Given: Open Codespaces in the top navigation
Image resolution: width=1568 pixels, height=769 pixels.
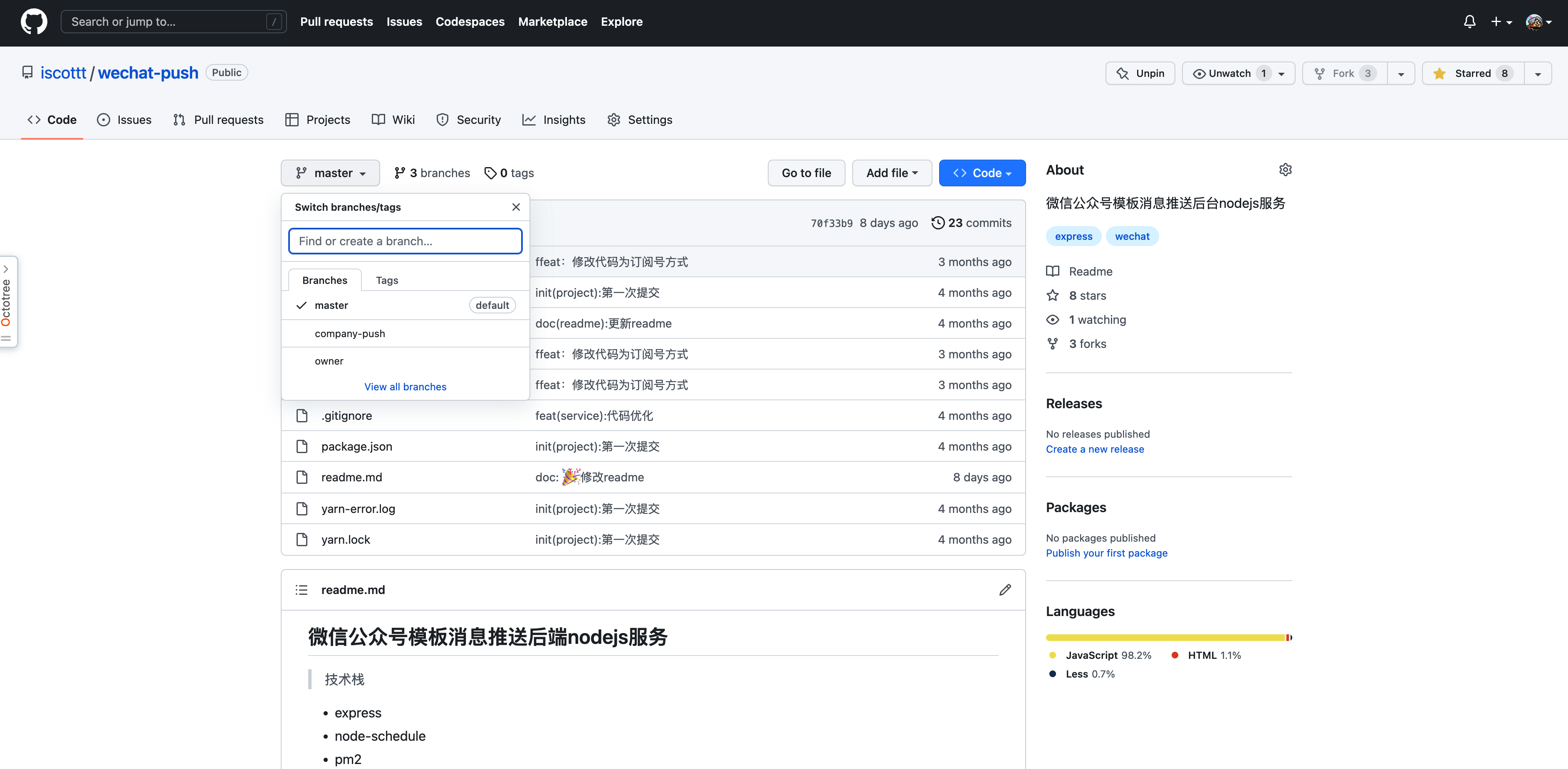Looking at the screenshot, I should click(x=470, y=22).
